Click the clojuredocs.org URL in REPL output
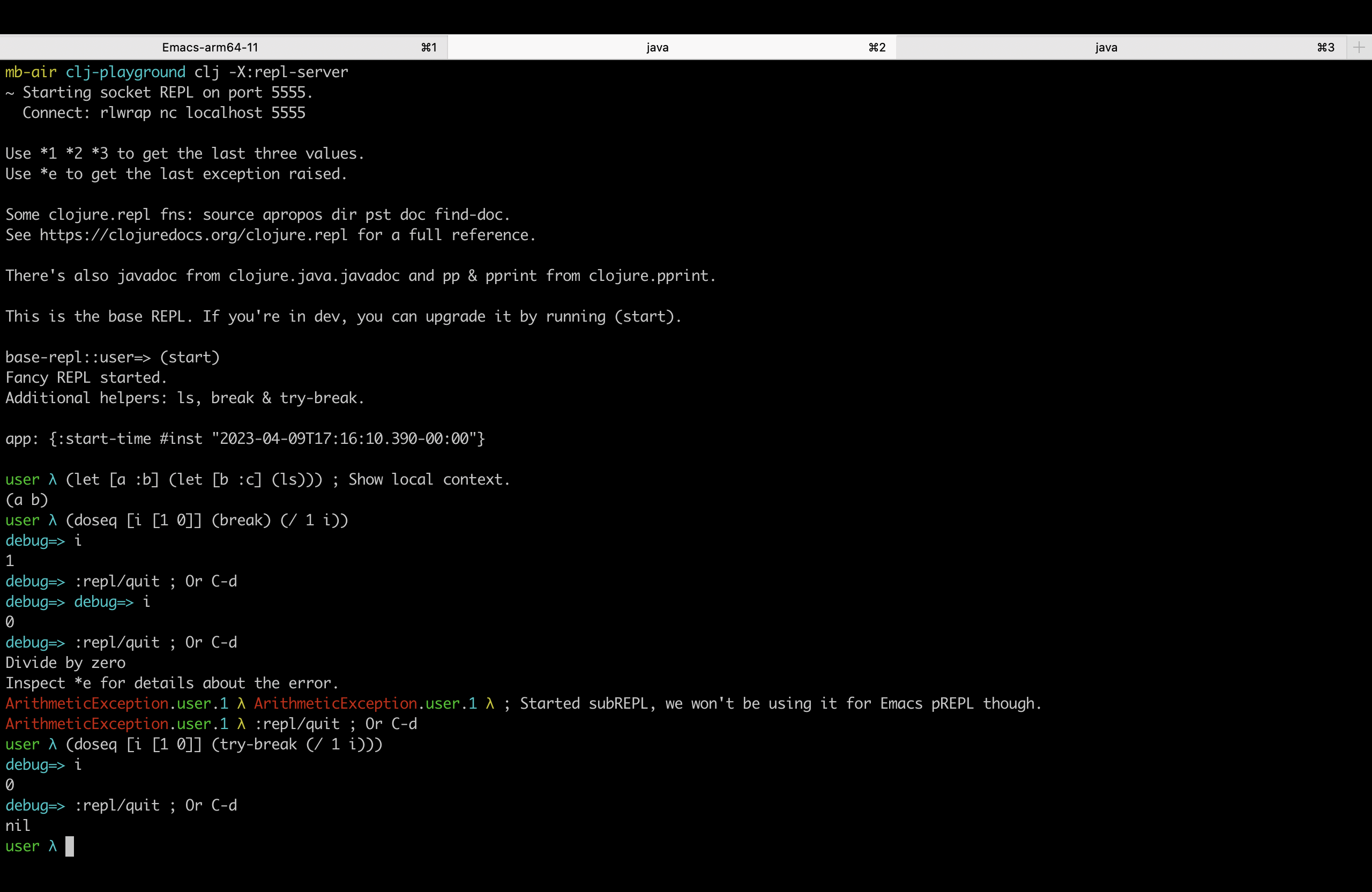Viewport: 1372px width, 892px height. tap(193, 235)
